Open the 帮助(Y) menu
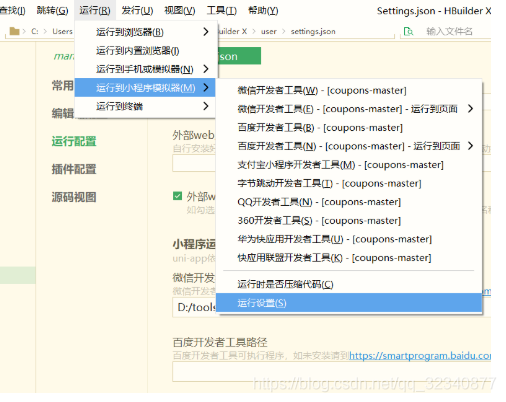 tap(263, 11)
